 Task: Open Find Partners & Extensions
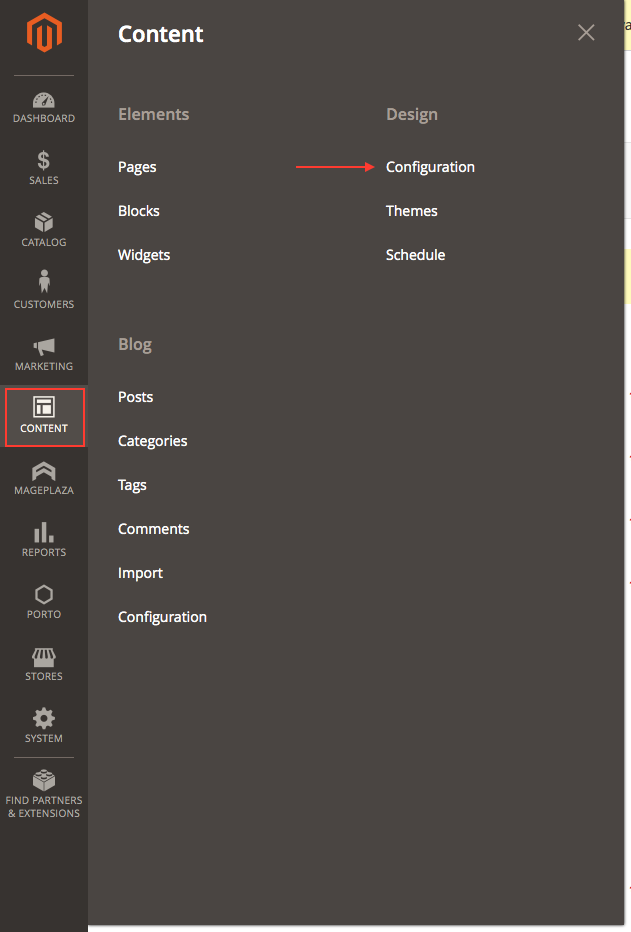[x=43, y=792]
